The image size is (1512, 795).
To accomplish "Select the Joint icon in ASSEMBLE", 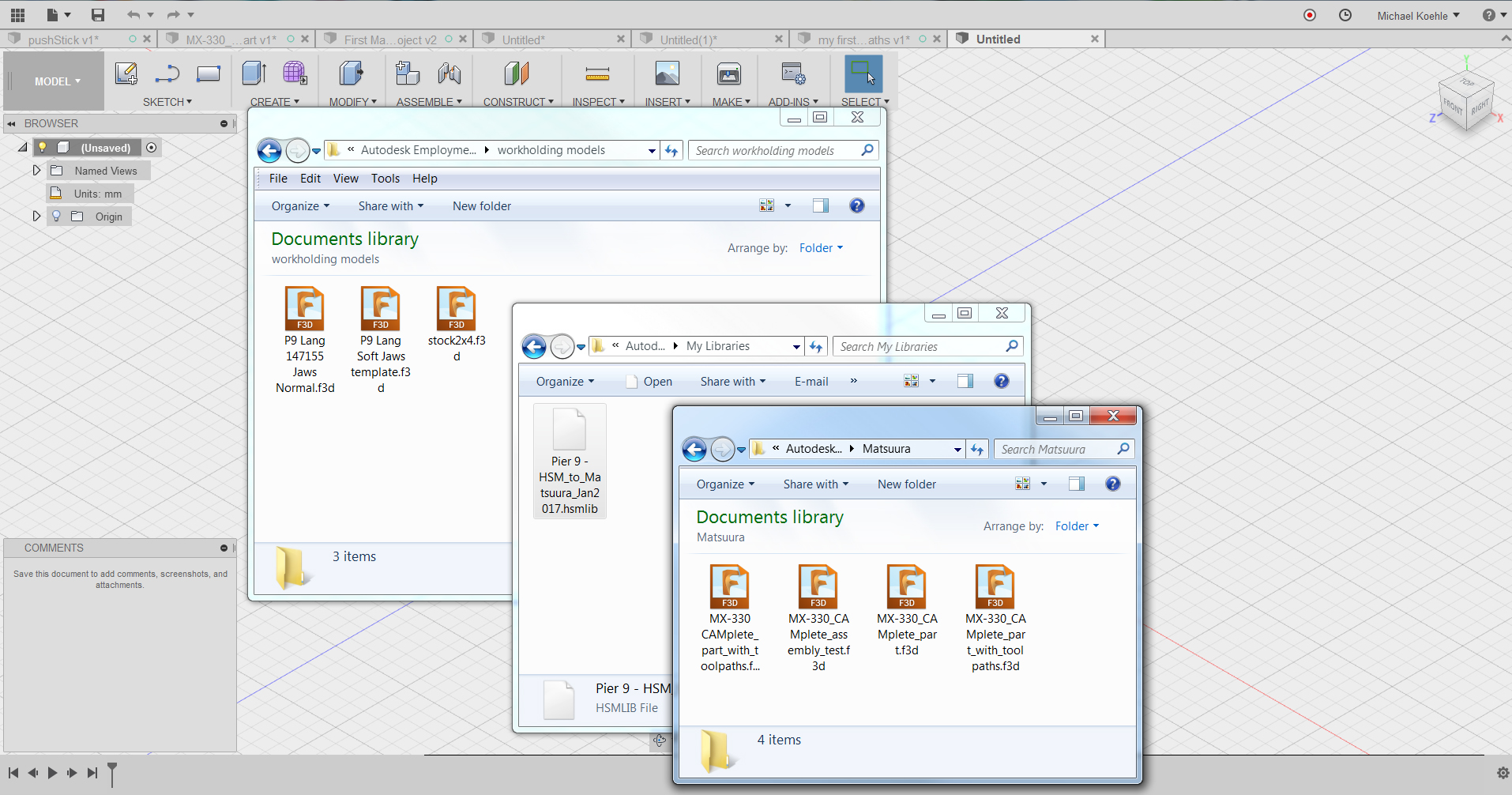I will (x=449, y=73).
